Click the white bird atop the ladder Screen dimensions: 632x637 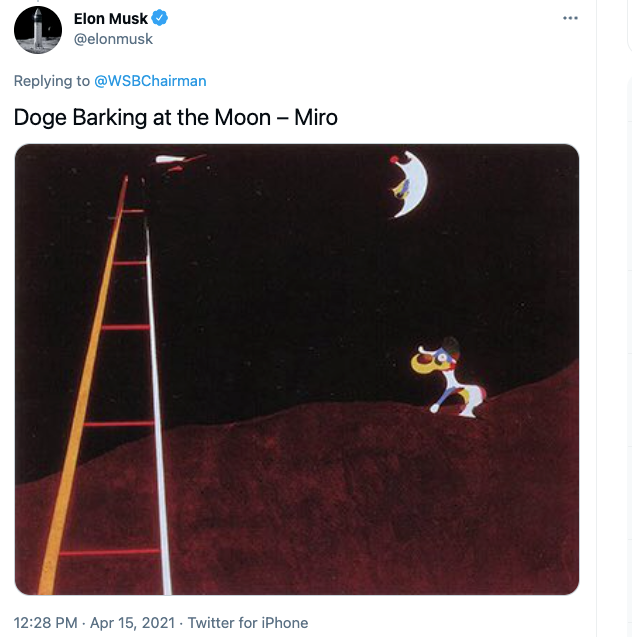pyautogui.click(x=177, y=160)
